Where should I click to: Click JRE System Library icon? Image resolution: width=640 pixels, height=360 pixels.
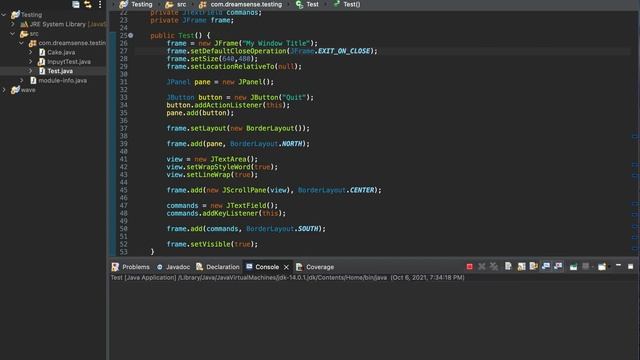click(24, 24)
